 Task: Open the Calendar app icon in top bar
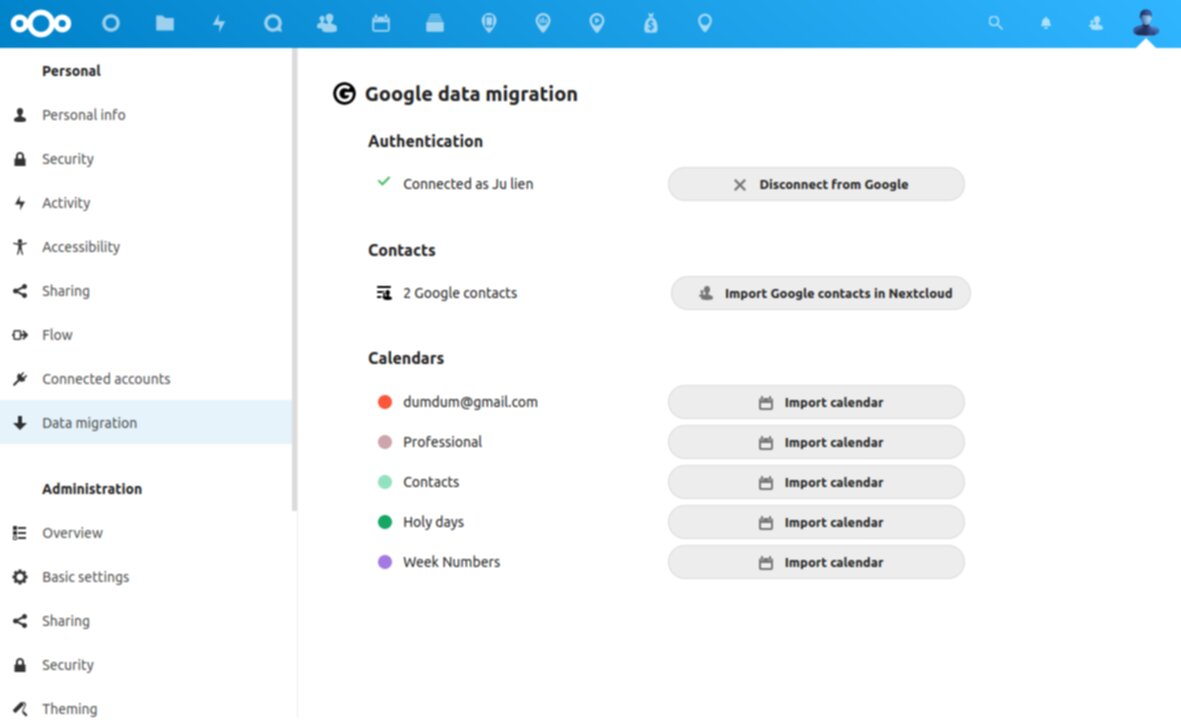click(x=381, y=23)
